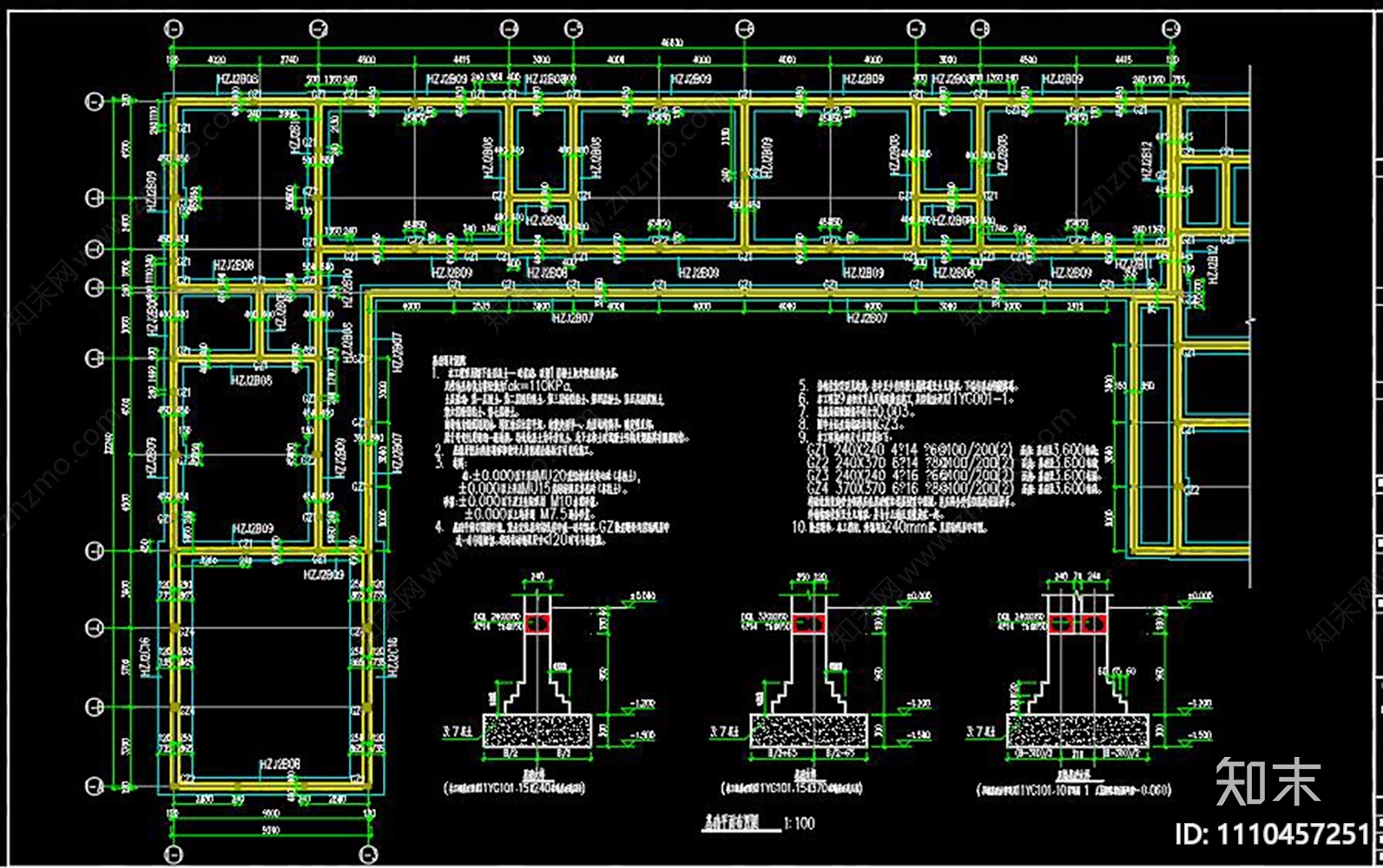Select the -0.060 foundation section caption
Screen dimensions: 1383x868
tap(1075, 791)
